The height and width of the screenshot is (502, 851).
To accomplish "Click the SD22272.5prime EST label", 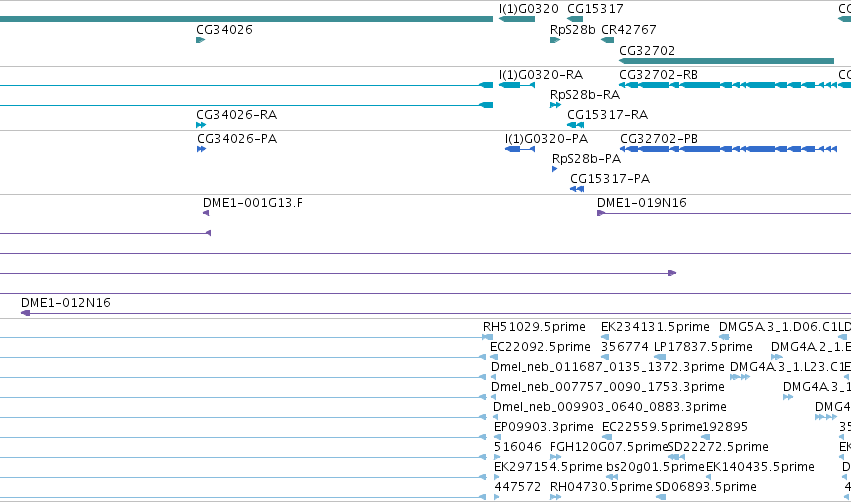I will click(x=718, y=447).
